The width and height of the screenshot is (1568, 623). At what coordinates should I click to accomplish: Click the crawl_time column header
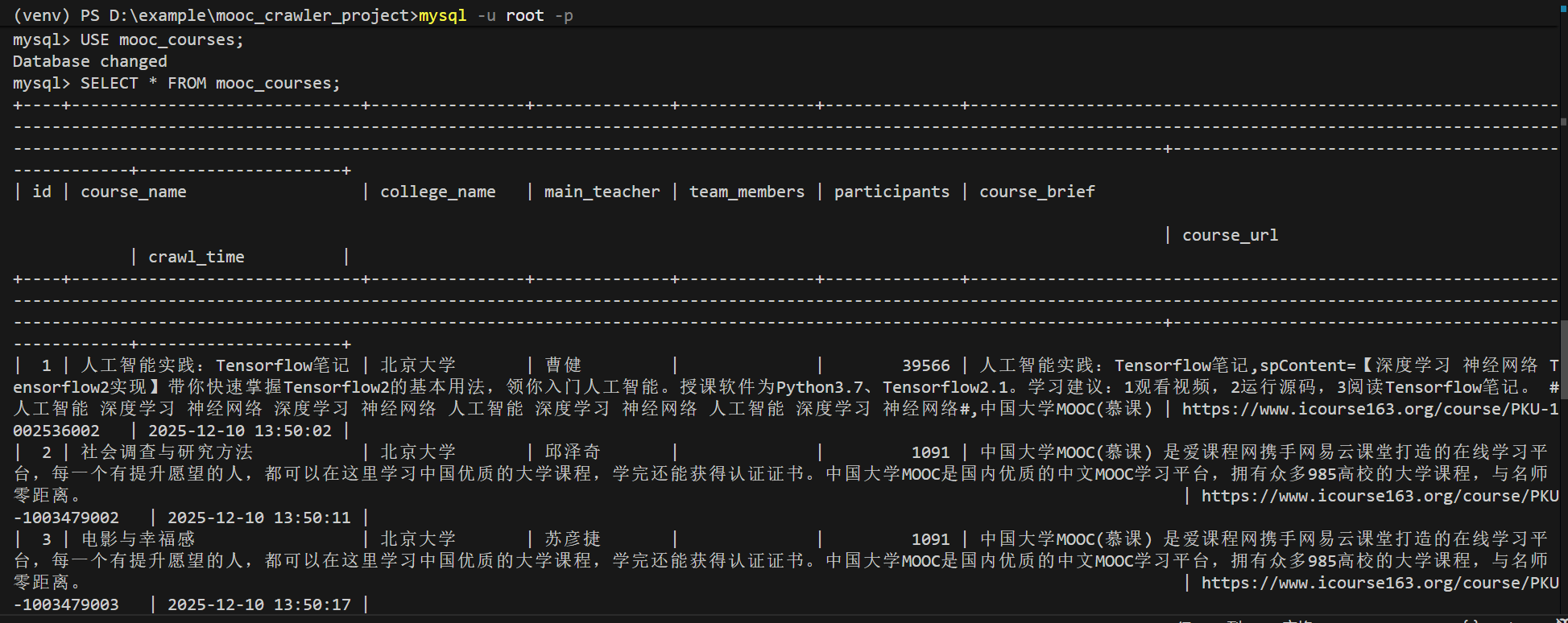point(196,257)
